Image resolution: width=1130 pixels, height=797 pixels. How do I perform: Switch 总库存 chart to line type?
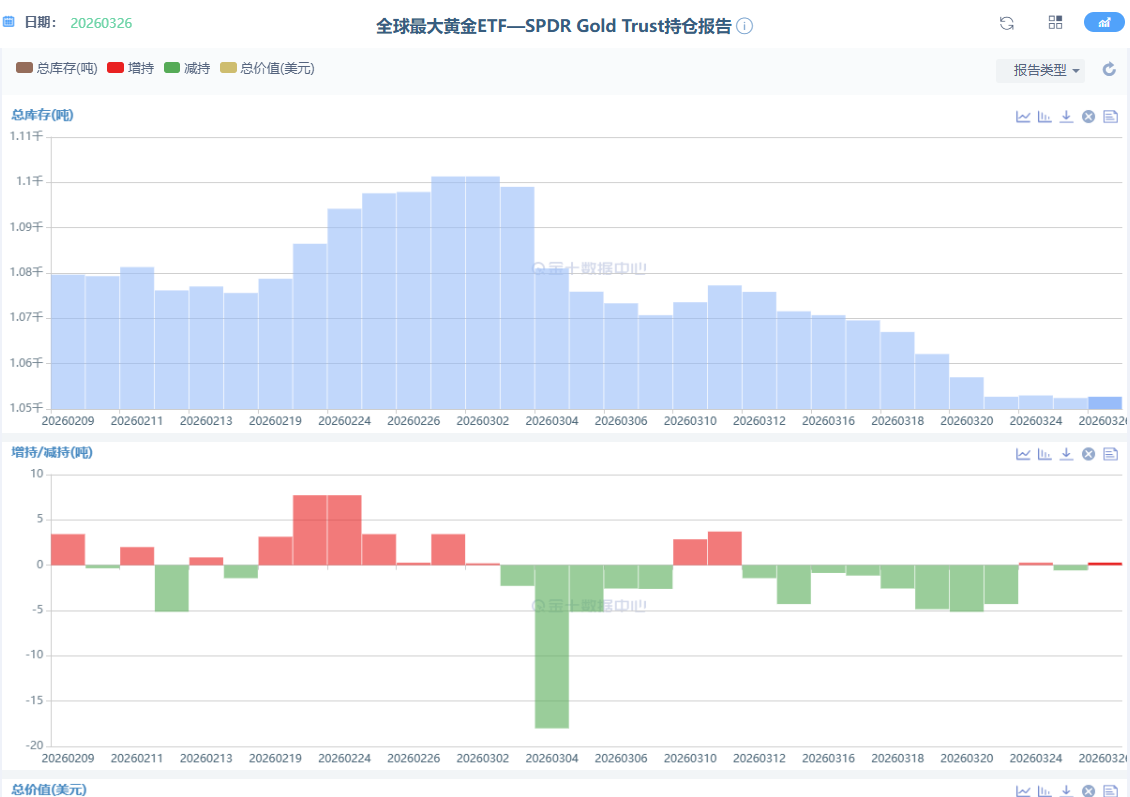[1023, 116]
